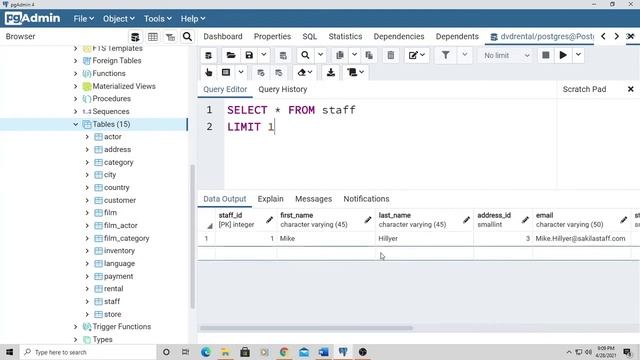The height and width of the screenshot is (360, 640).
Task: Select the film_category table in tree
Action: (x=126, y=238)
